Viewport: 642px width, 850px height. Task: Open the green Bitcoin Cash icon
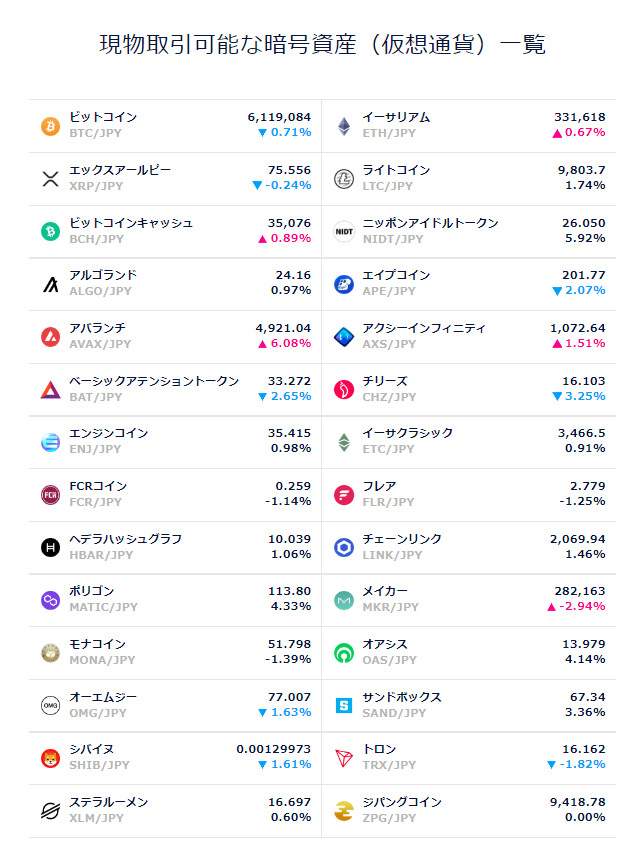[50, 231]
